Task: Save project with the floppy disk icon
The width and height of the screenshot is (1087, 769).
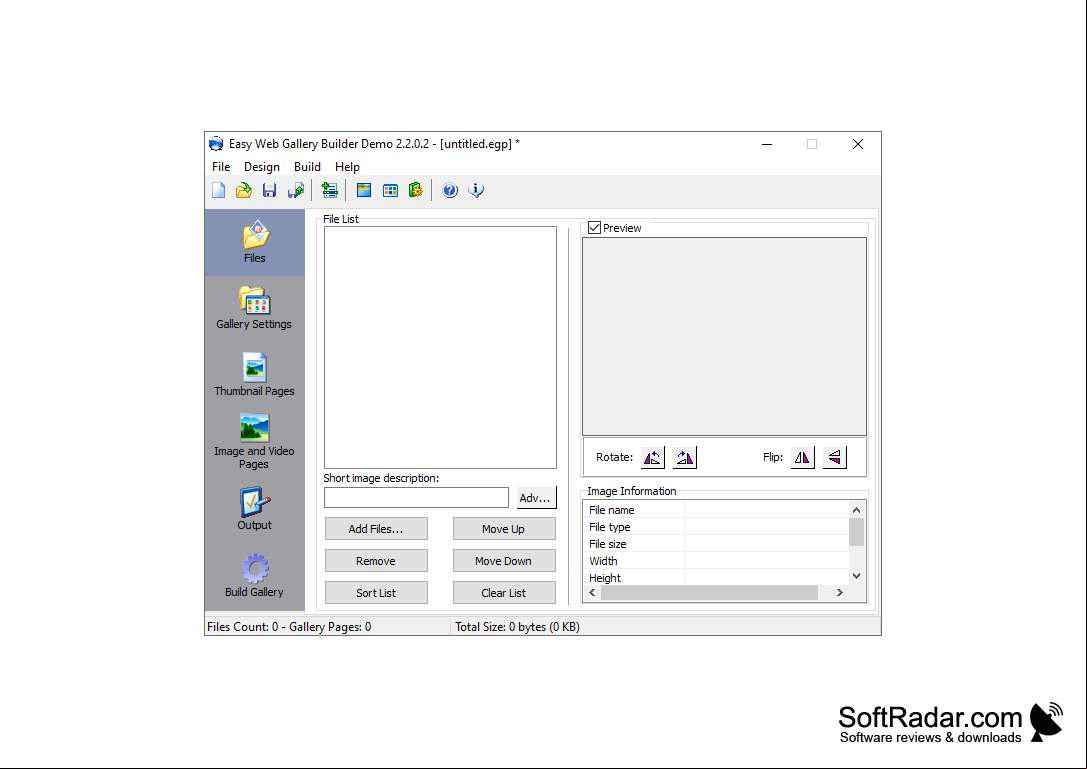Action: tap(269, 190)
